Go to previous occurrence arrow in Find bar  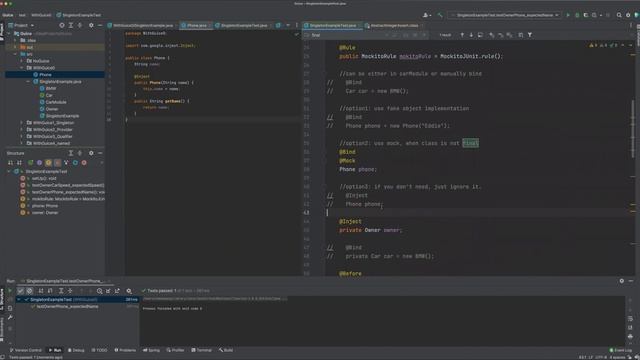point(462,35)
